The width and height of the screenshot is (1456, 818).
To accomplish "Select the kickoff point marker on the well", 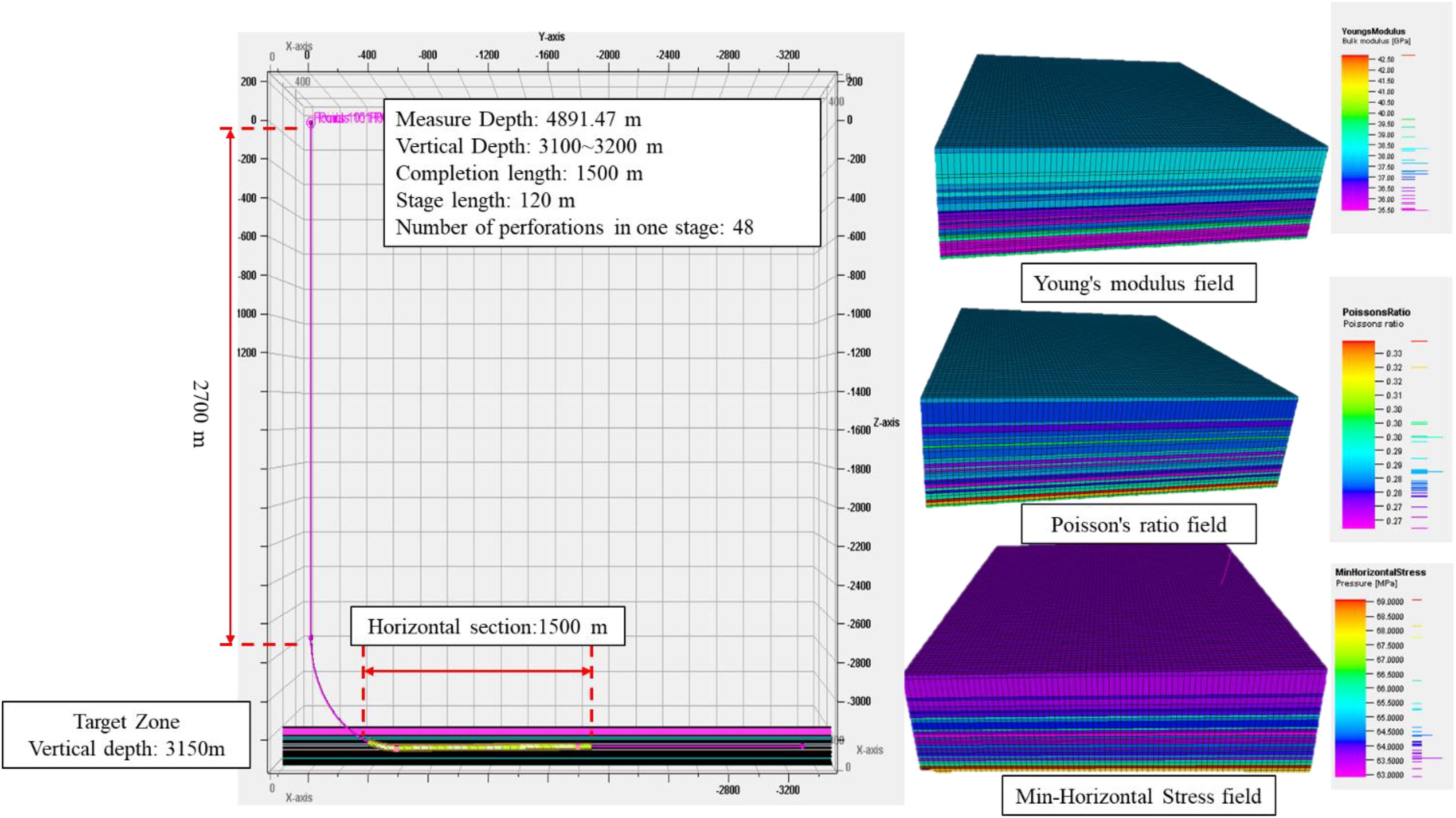I will click(x=310, y=638).
